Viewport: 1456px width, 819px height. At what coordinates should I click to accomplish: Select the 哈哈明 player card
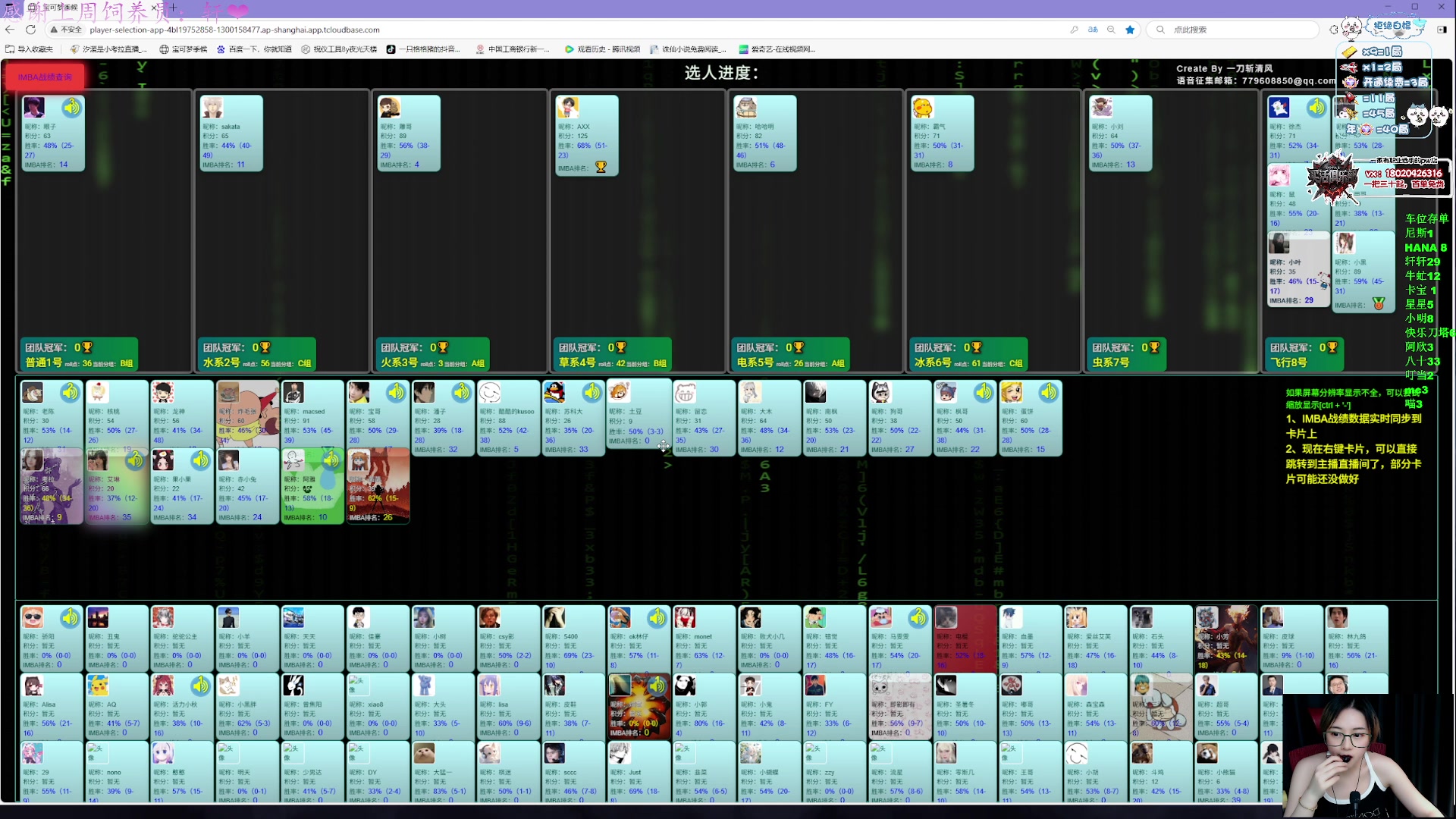(765, 133)
